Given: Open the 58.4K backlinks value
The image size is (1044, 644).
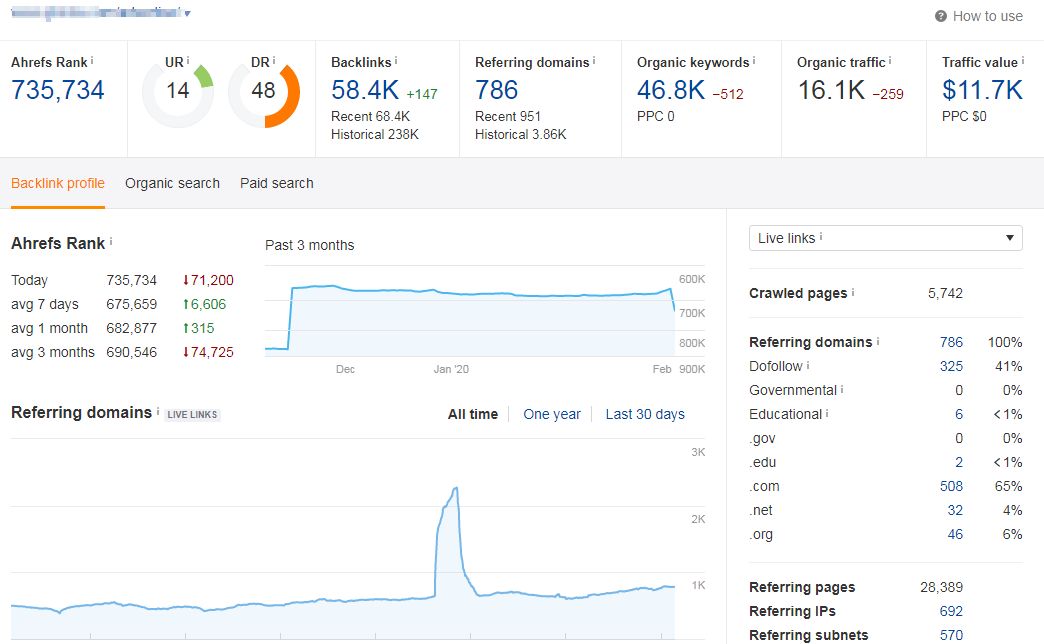Looking at the screenshot, I should click(x=365, y=90).
